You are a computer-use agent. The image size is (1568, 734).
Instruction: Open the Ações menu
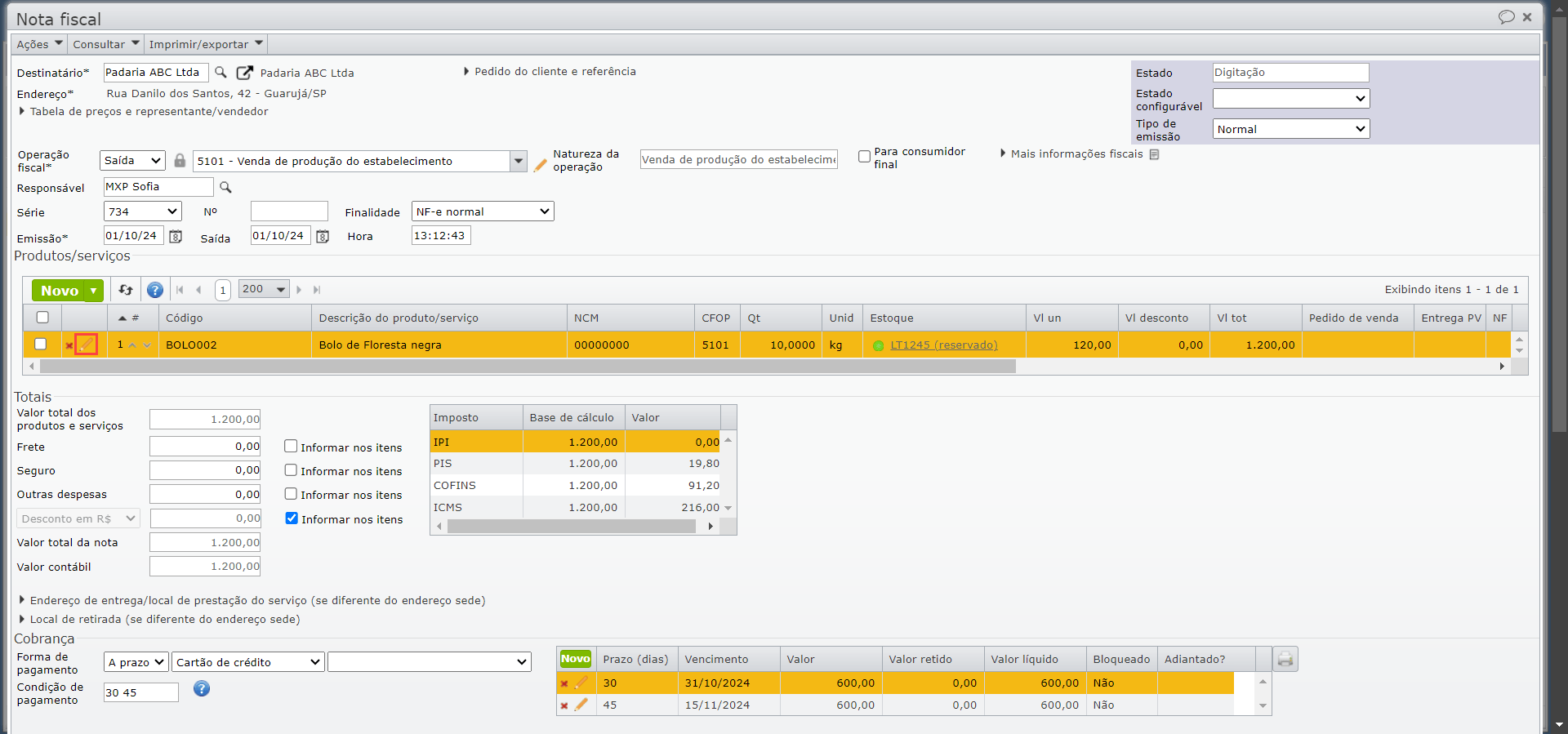[x=39, y=44]
